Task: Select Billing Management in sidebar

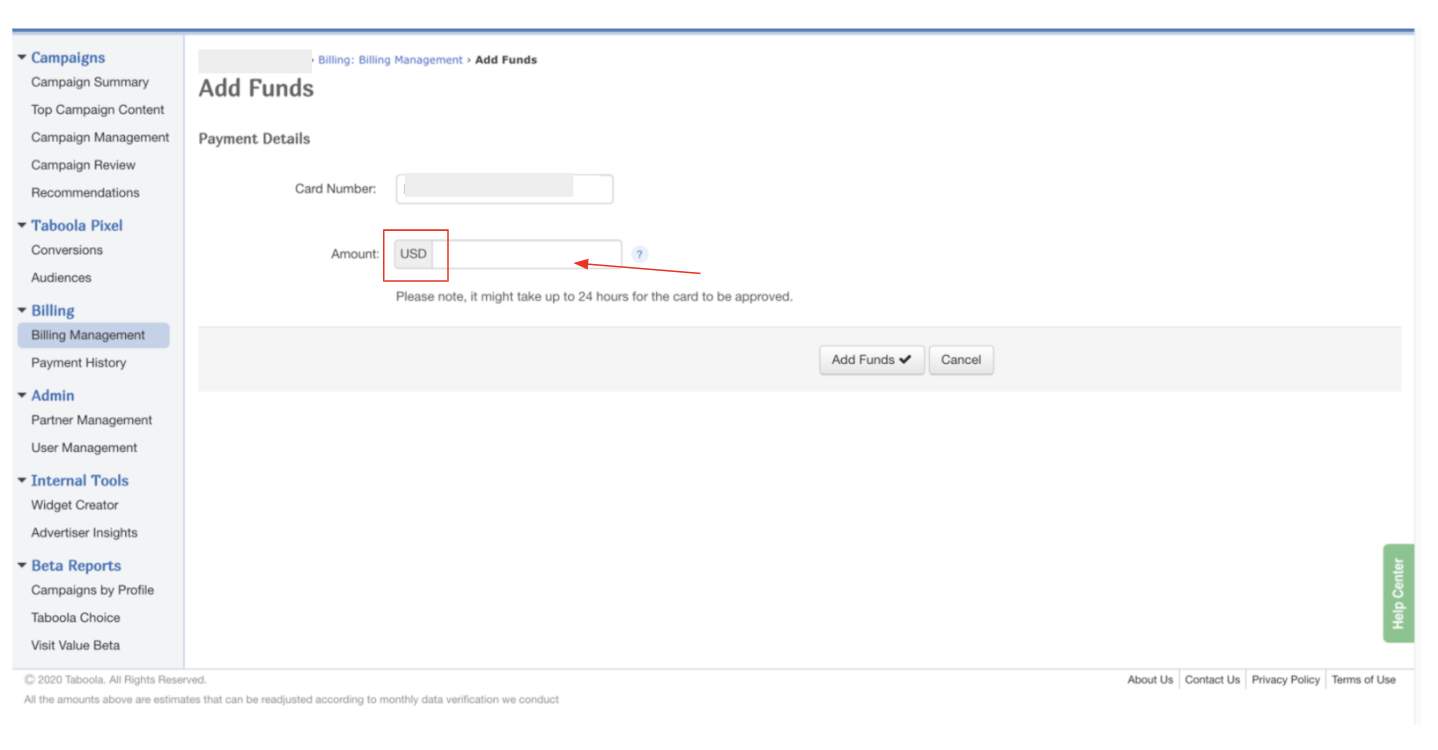Action: (x=93, y=335)
